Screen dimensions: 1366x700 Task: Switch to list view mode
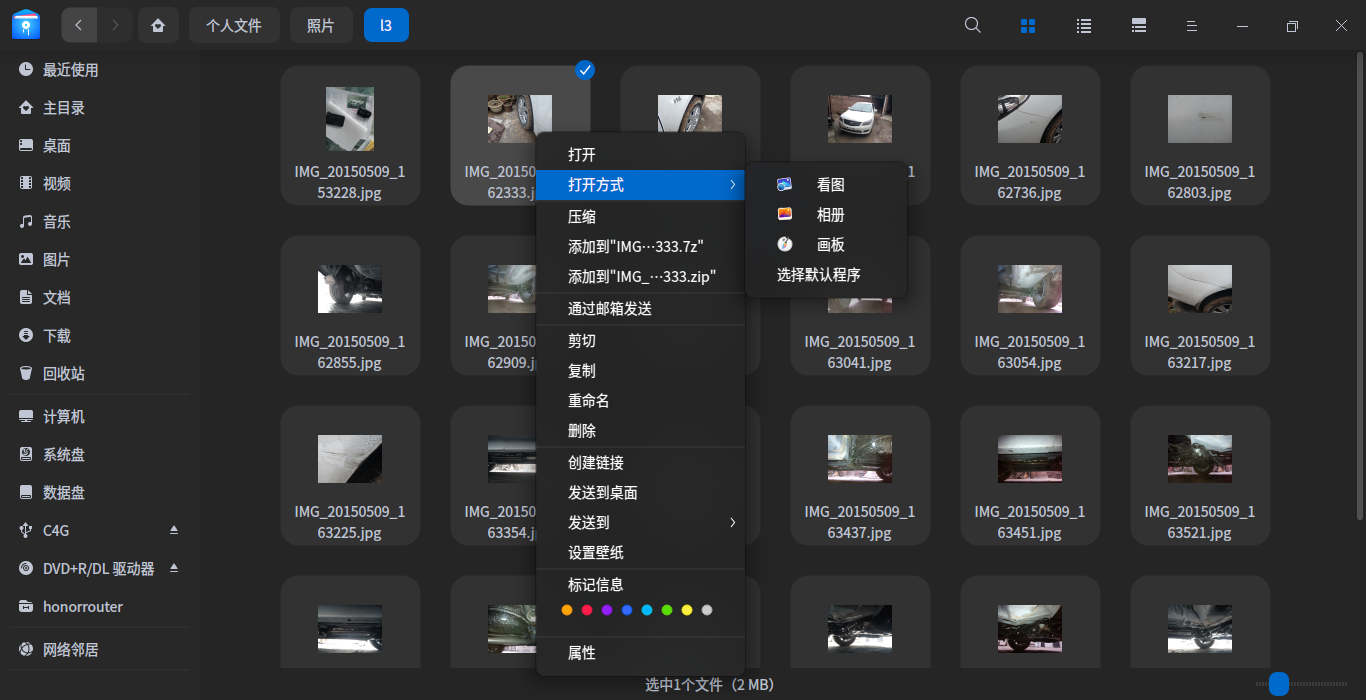pyautogui.click(x=1083, y=25)
